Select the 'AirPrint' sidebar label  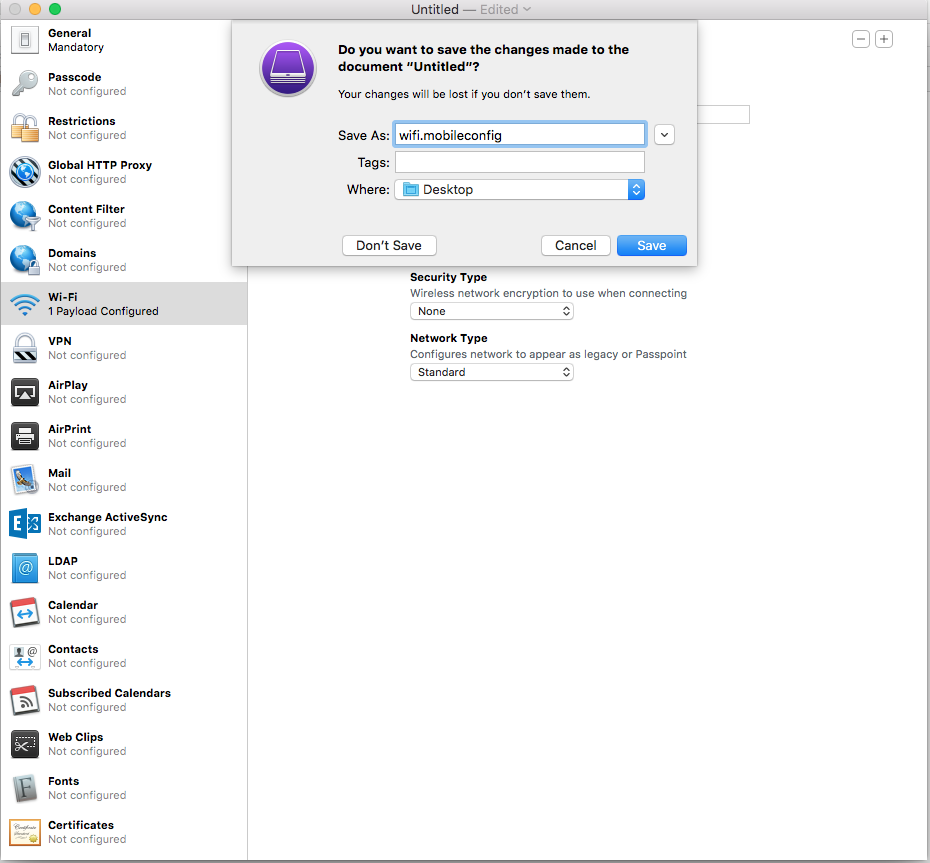tap(70, 429)
